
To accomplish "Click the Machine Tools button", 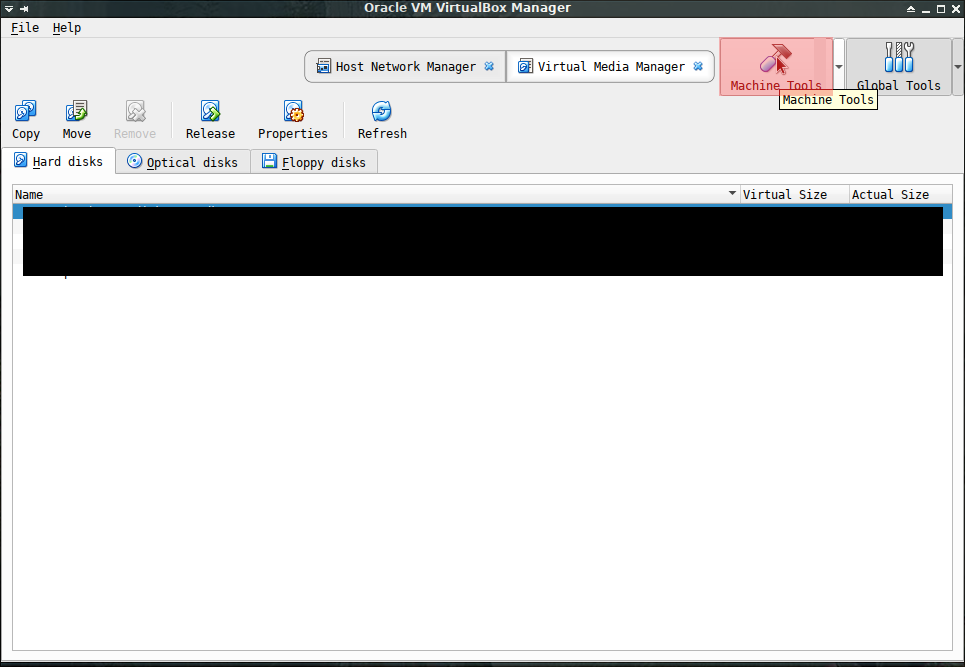I will tap(775, 67).
